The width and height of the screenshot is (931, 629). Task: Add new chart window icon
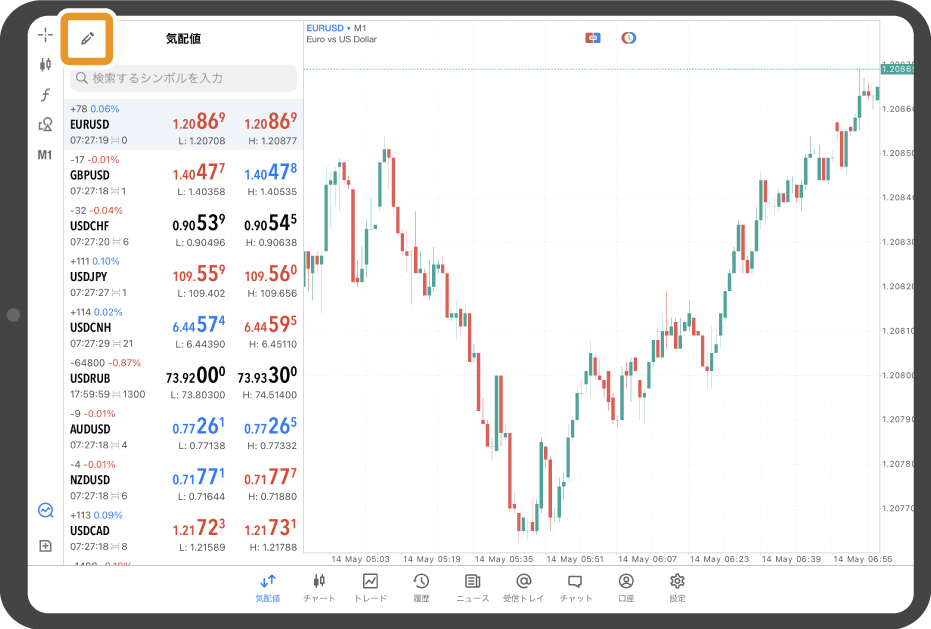(45, 546)
